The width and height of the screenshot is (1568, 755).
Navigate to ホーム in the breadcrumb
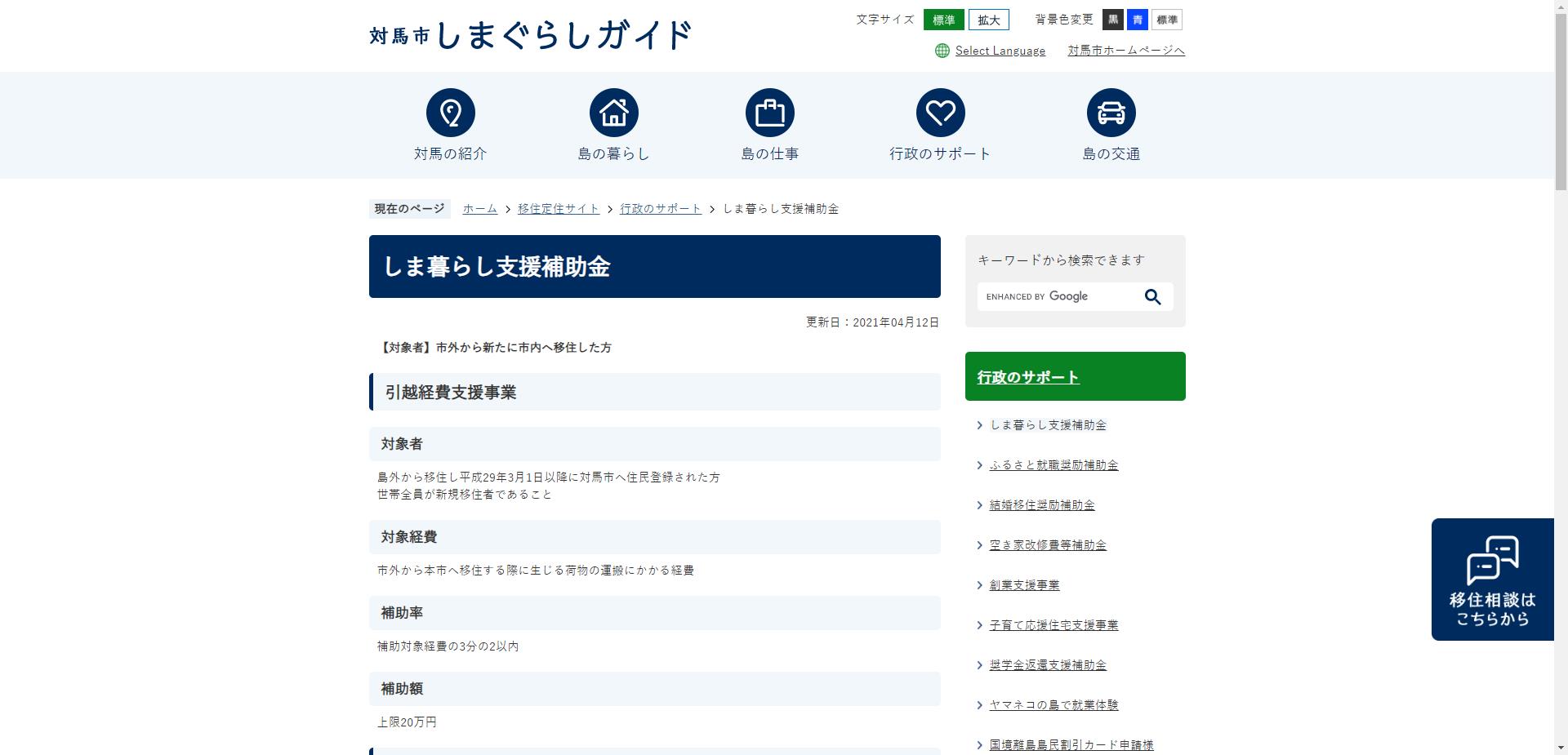click(479, 208)
